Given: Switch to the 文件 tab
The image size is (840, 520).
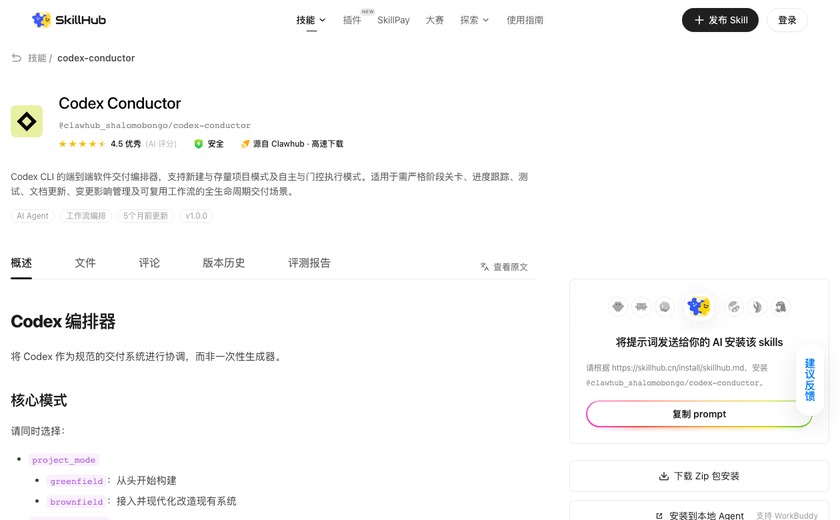Looking at the screenshot, I should pos(85,263).
